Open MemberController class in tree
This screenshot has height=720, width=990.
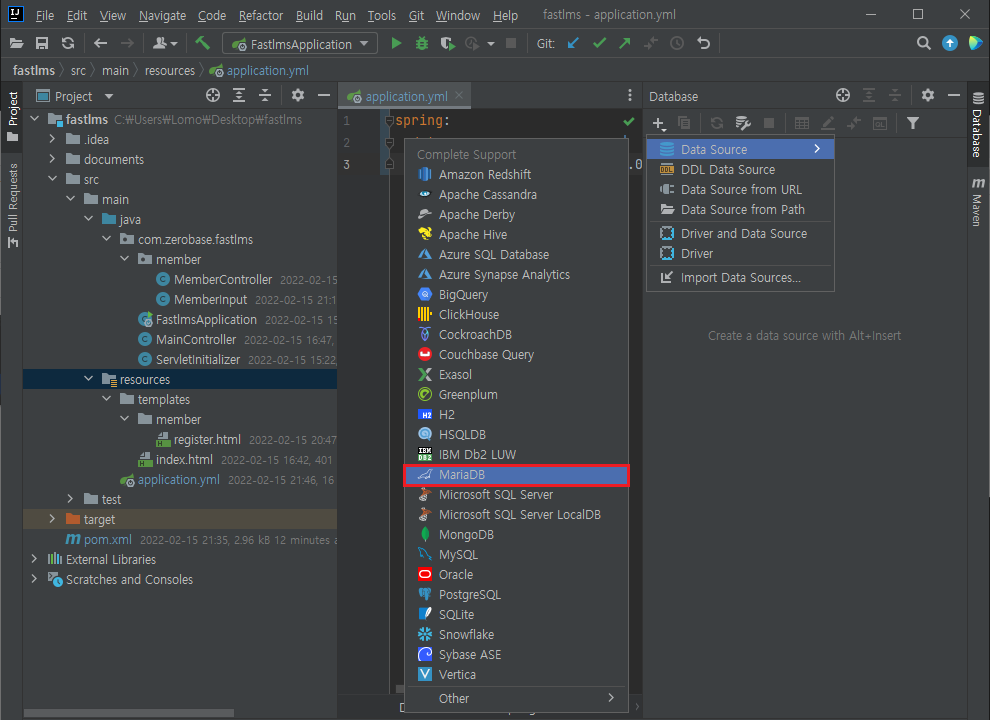pos(222,279)
